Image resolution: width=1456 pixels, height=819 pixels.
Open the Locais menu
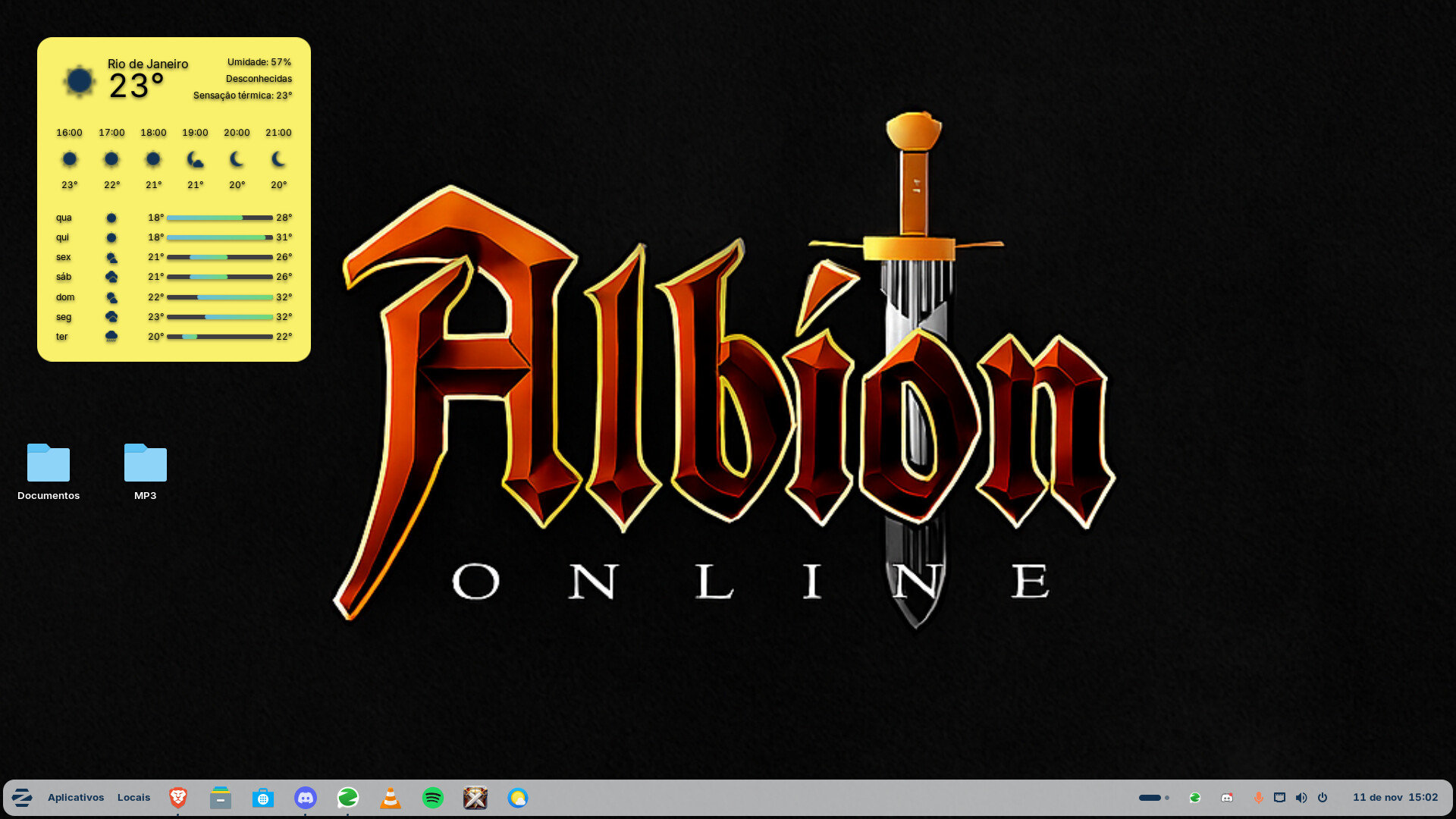click(133, 798)
